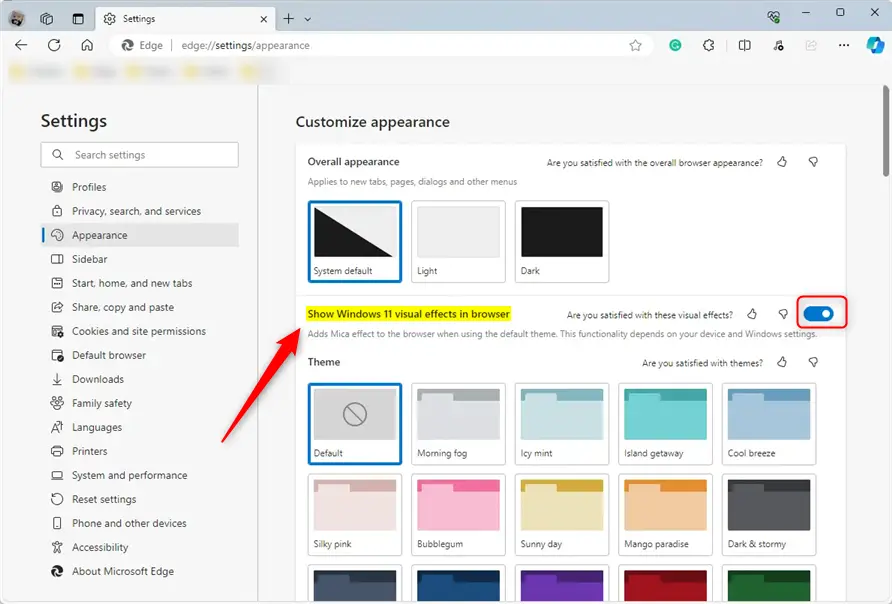892x604 pixels.
Task: Open Settings and more ellipsis menu
Action: tap(844, 45)
